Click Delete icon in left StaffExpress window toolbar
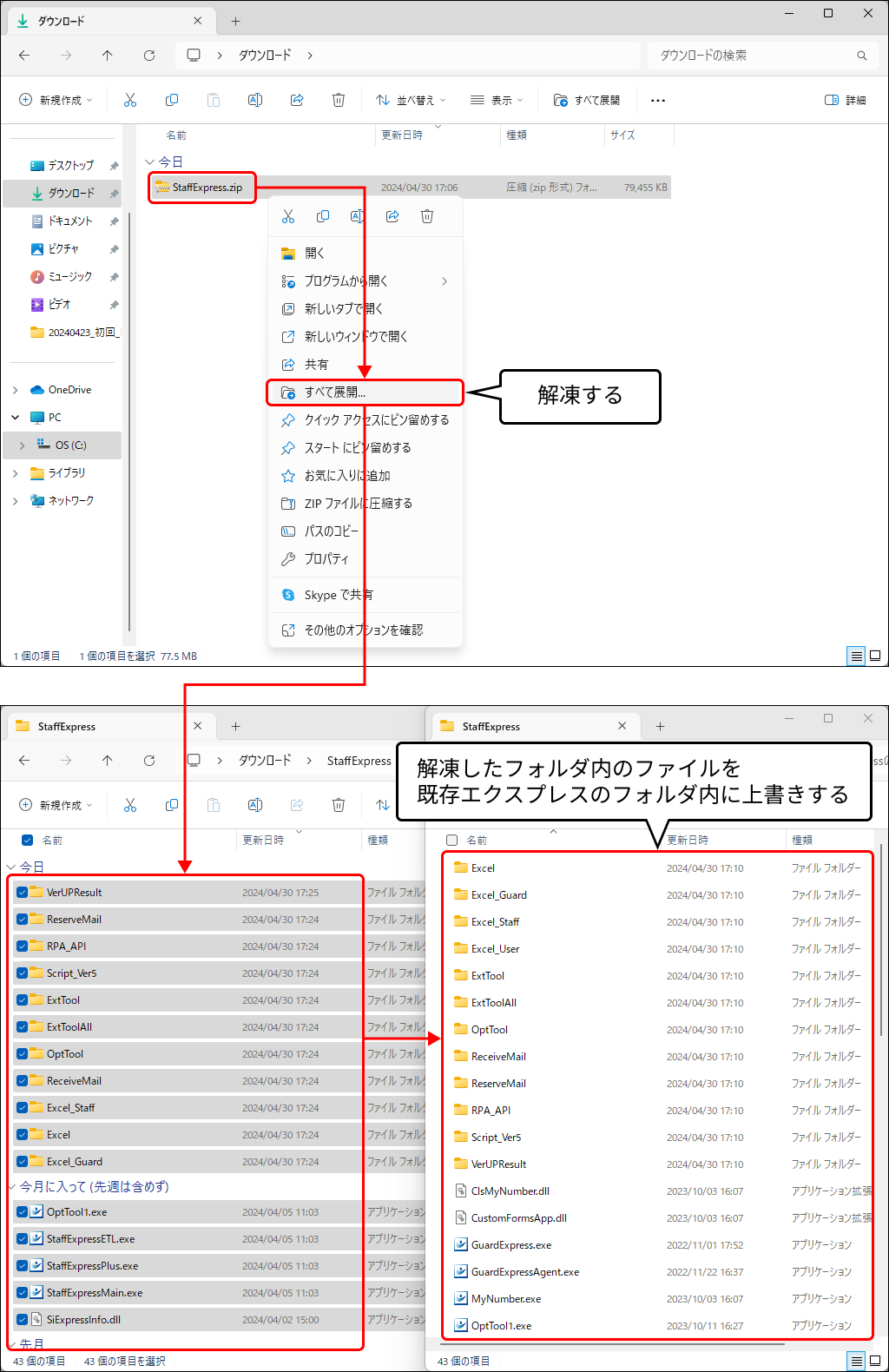The height and width of the screenshot is (1372, 889). click(339, 806)
